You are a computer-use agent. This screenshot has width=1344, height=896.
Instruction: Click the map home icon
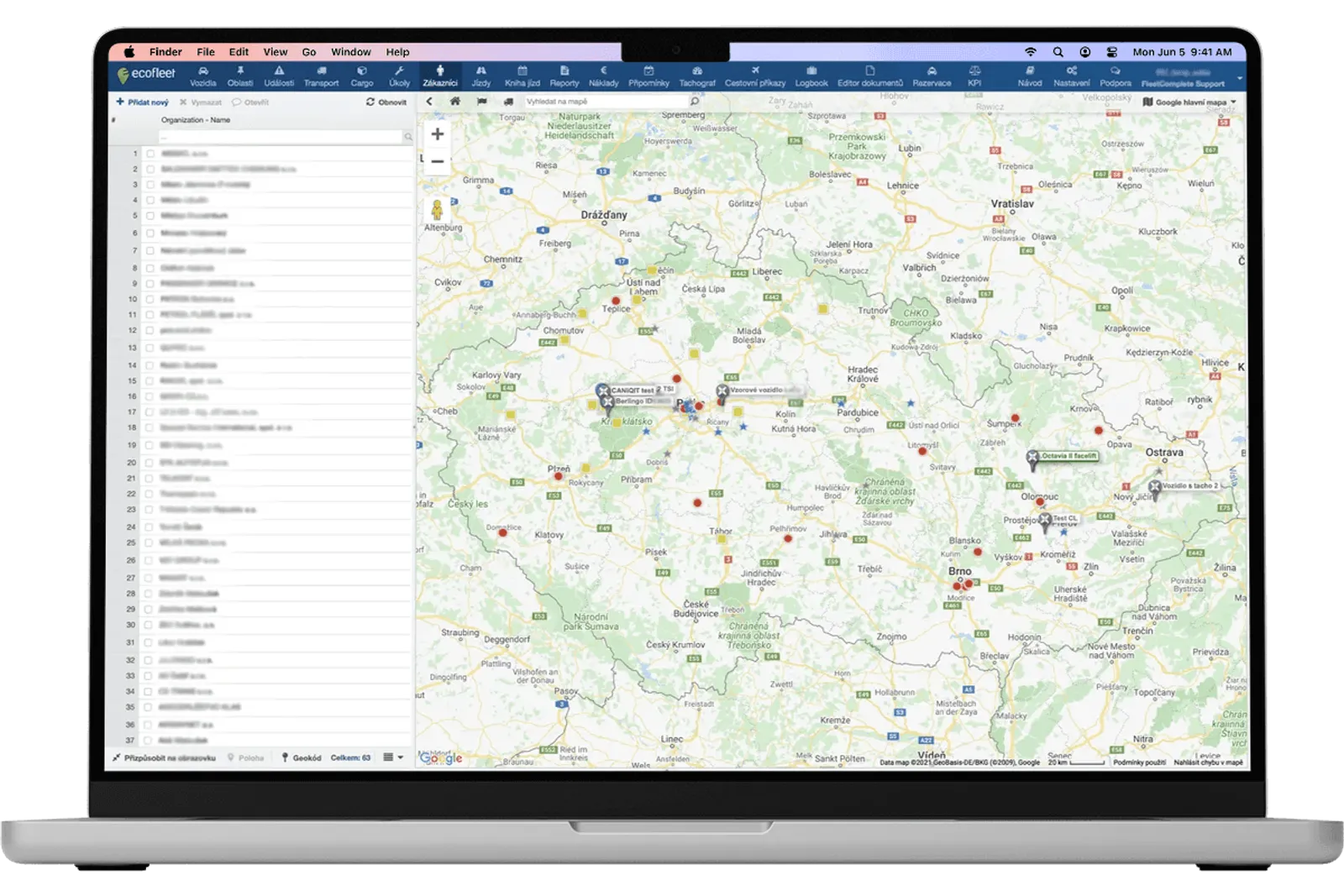click(455, 102)
